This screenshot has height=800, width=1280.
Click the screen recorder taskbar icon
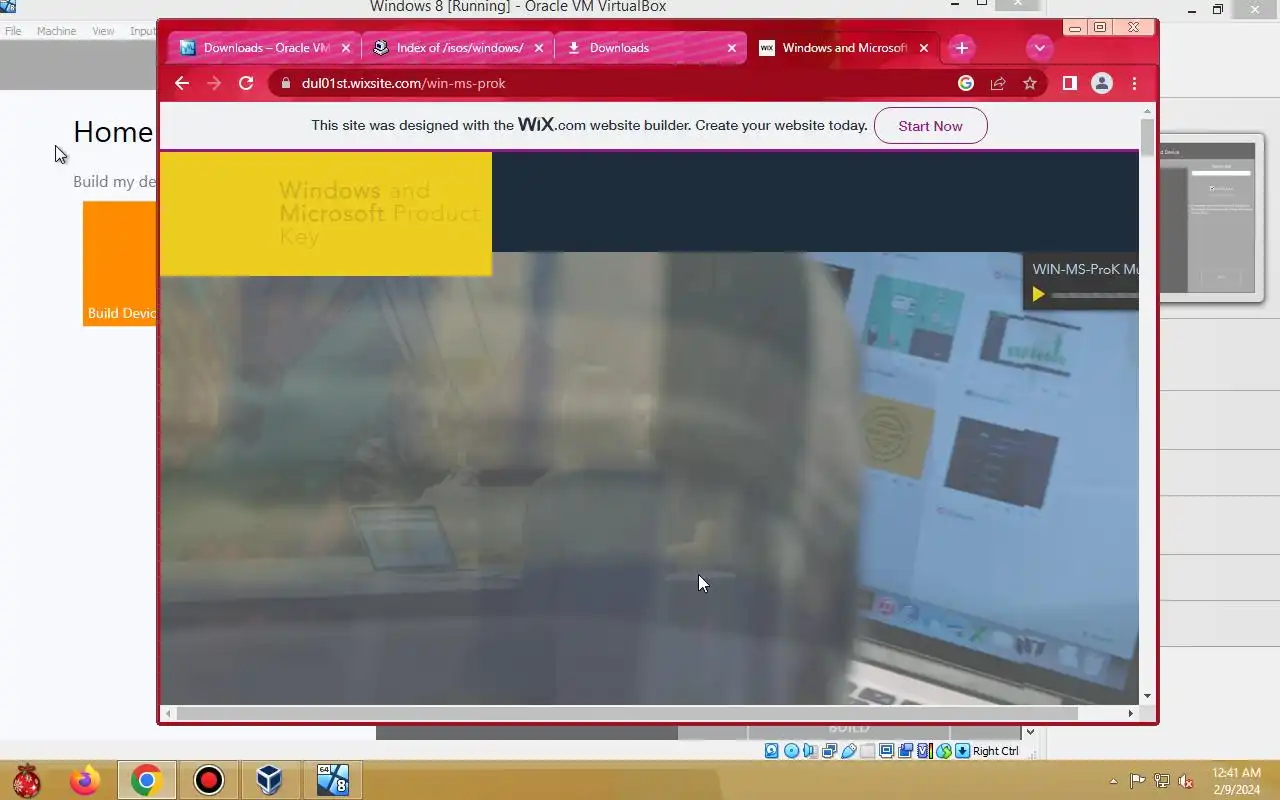[x=209, y=780]
